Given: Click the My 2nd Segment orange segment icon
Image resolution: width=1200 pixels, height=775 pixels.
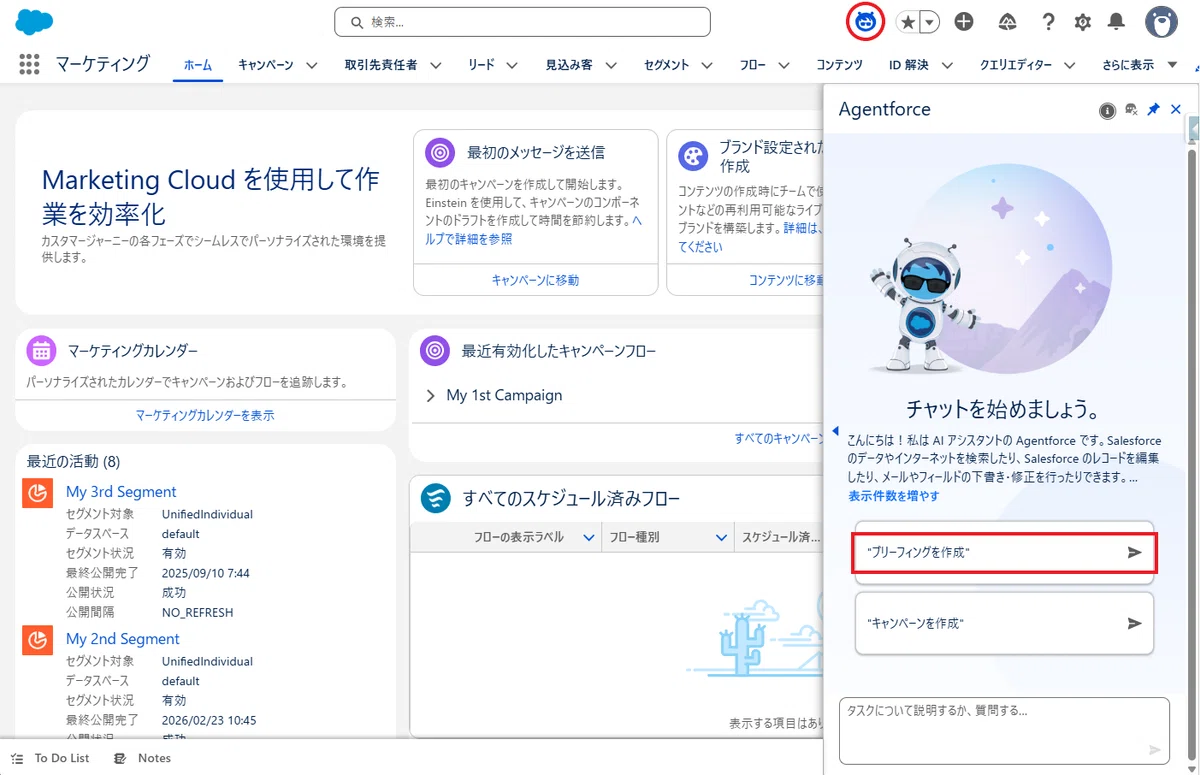Looking at the screenshot, I should pyautogui.click(x=37, y=640).
